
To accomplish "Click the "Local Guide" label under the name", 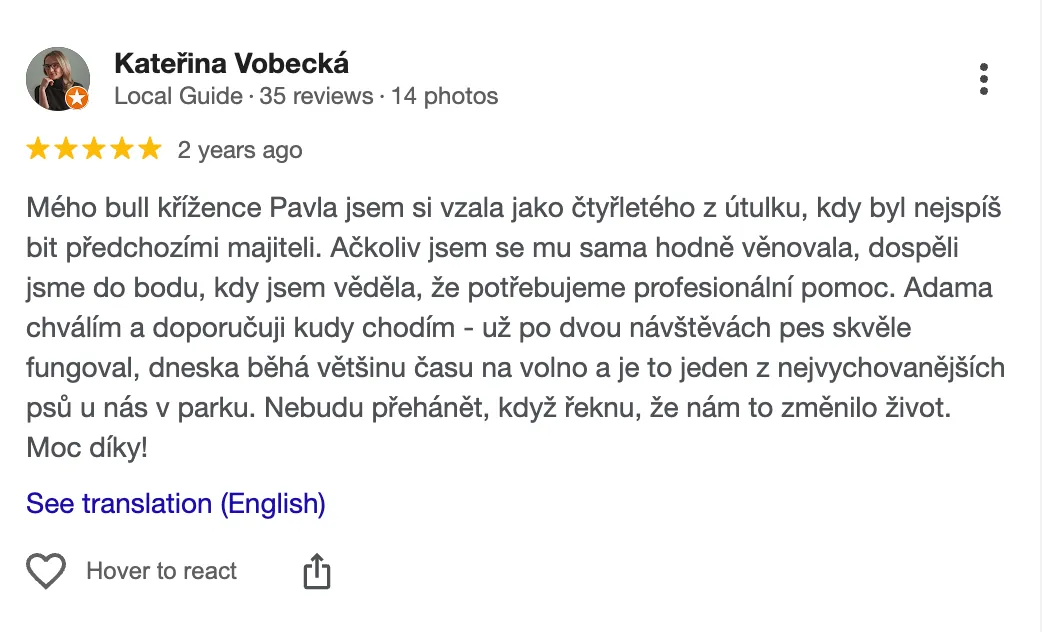I will [x=179, y=97].
